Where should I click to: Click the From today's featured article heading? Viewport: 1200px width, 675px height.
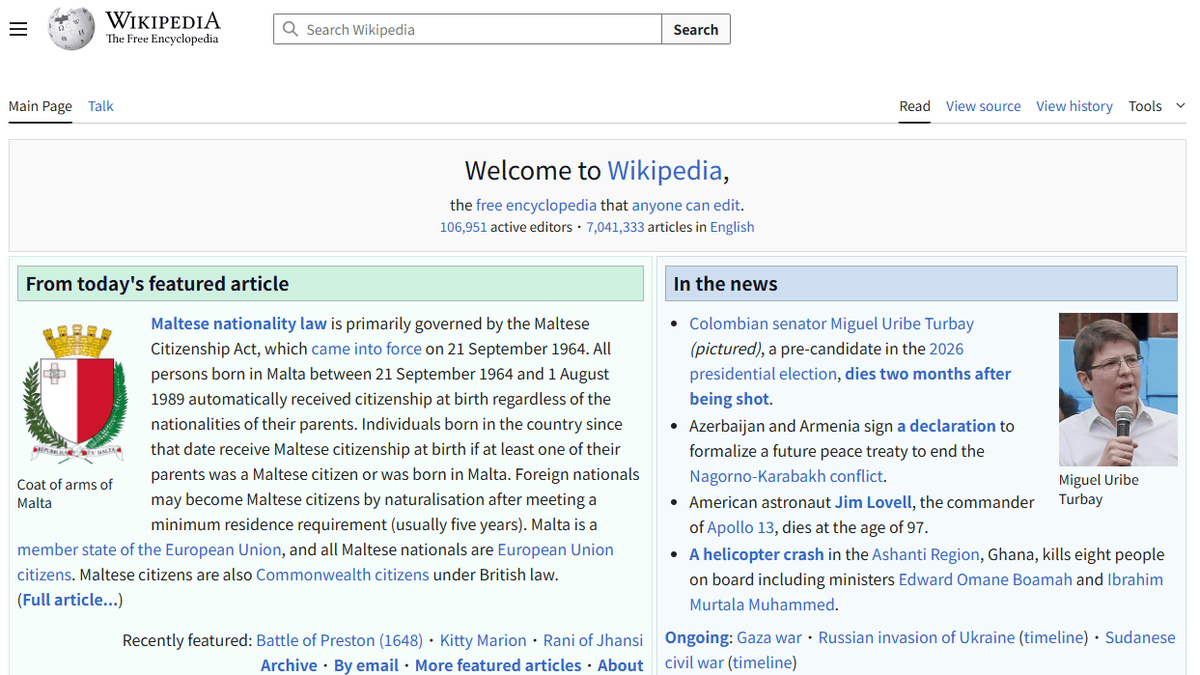click(157, 284)
